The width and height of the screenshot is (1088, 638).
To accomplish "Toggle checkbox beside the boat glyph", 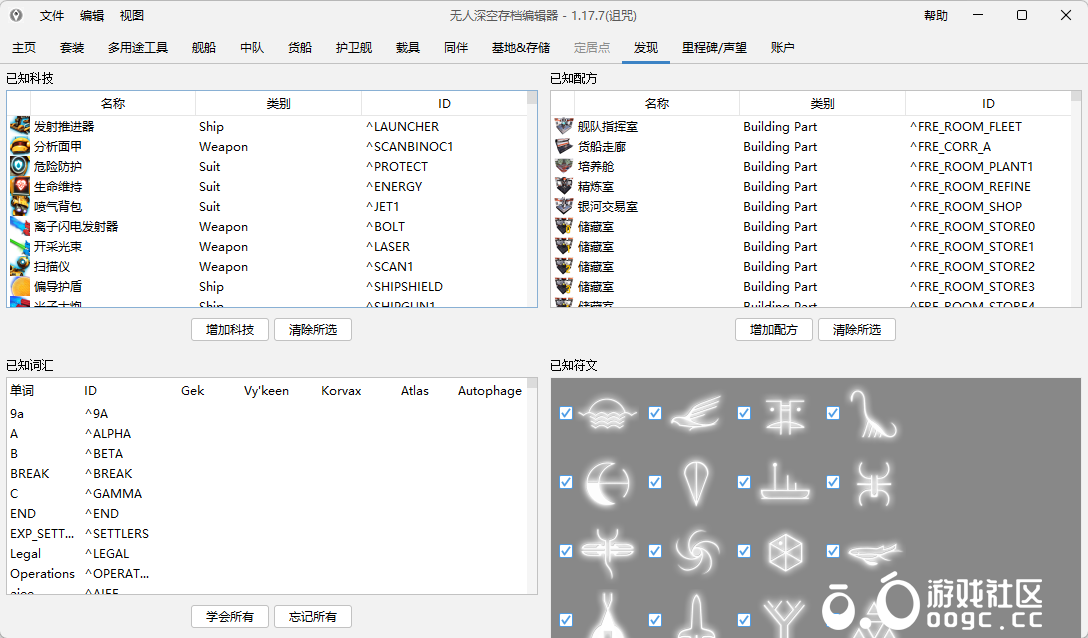I will pyautogui.click(x=744, y=482).
